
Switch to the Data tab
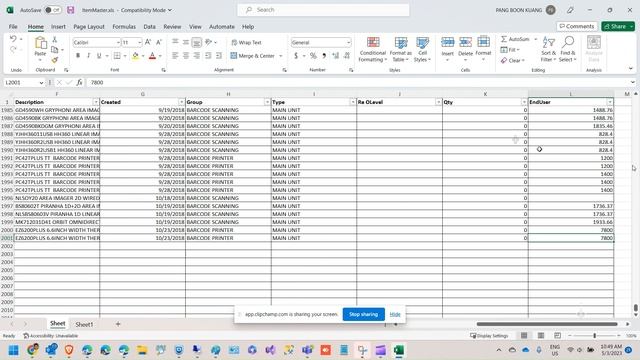(149, 27)
